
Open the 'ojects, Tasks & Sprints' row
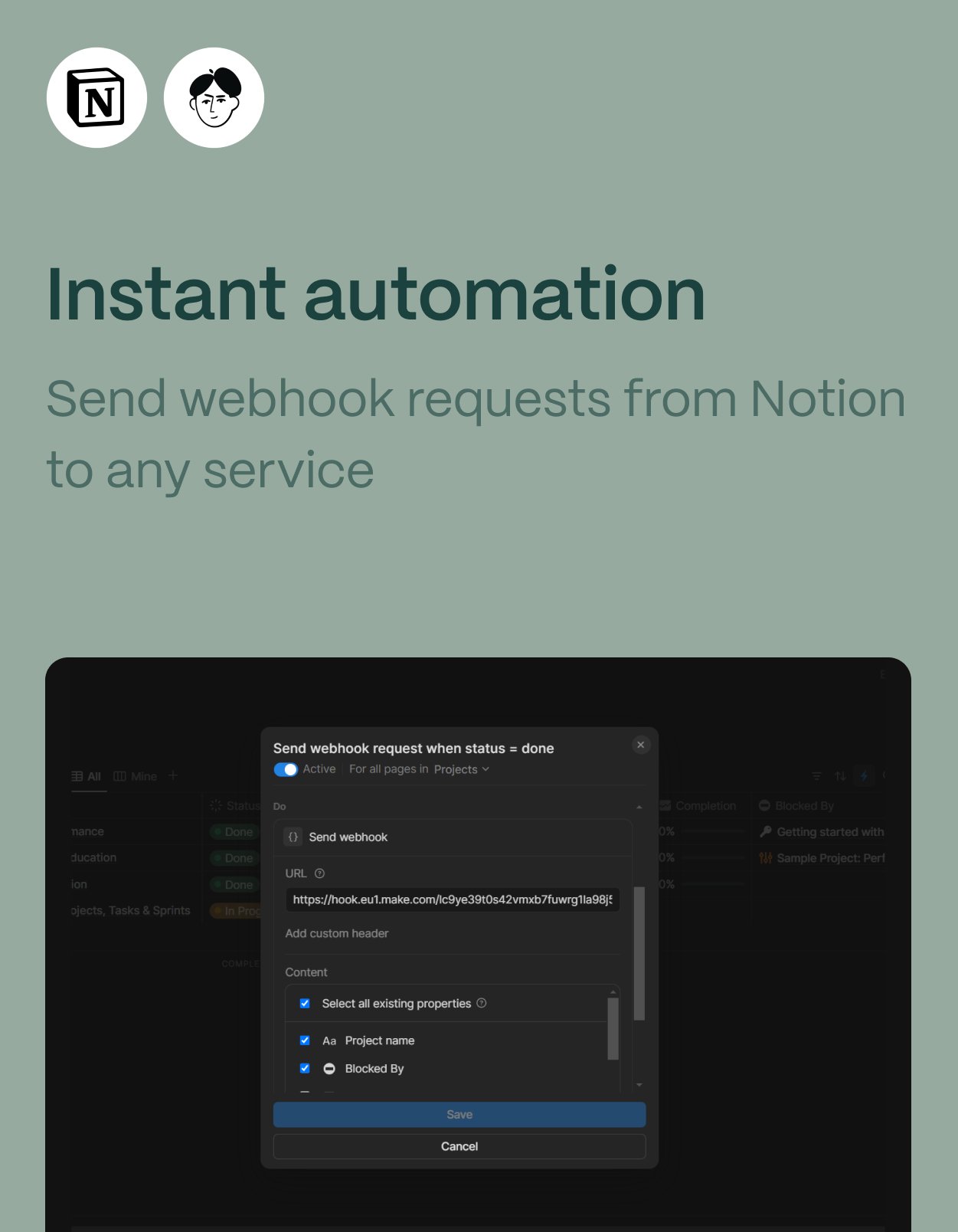click(x=131, y=910)
